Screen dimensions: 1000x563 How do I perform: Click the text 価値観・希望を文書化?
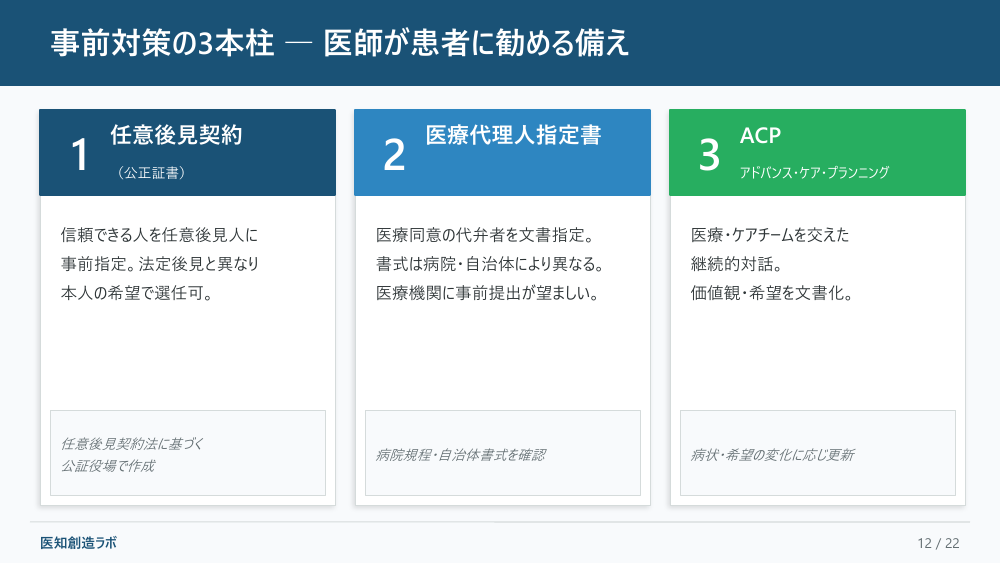pyautogui.click(x=772, y=293)
